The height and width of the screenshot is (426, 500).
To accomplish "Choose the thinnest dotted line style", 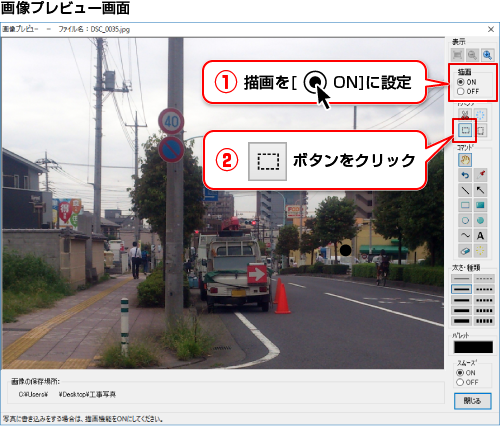I will coord(484,278).
